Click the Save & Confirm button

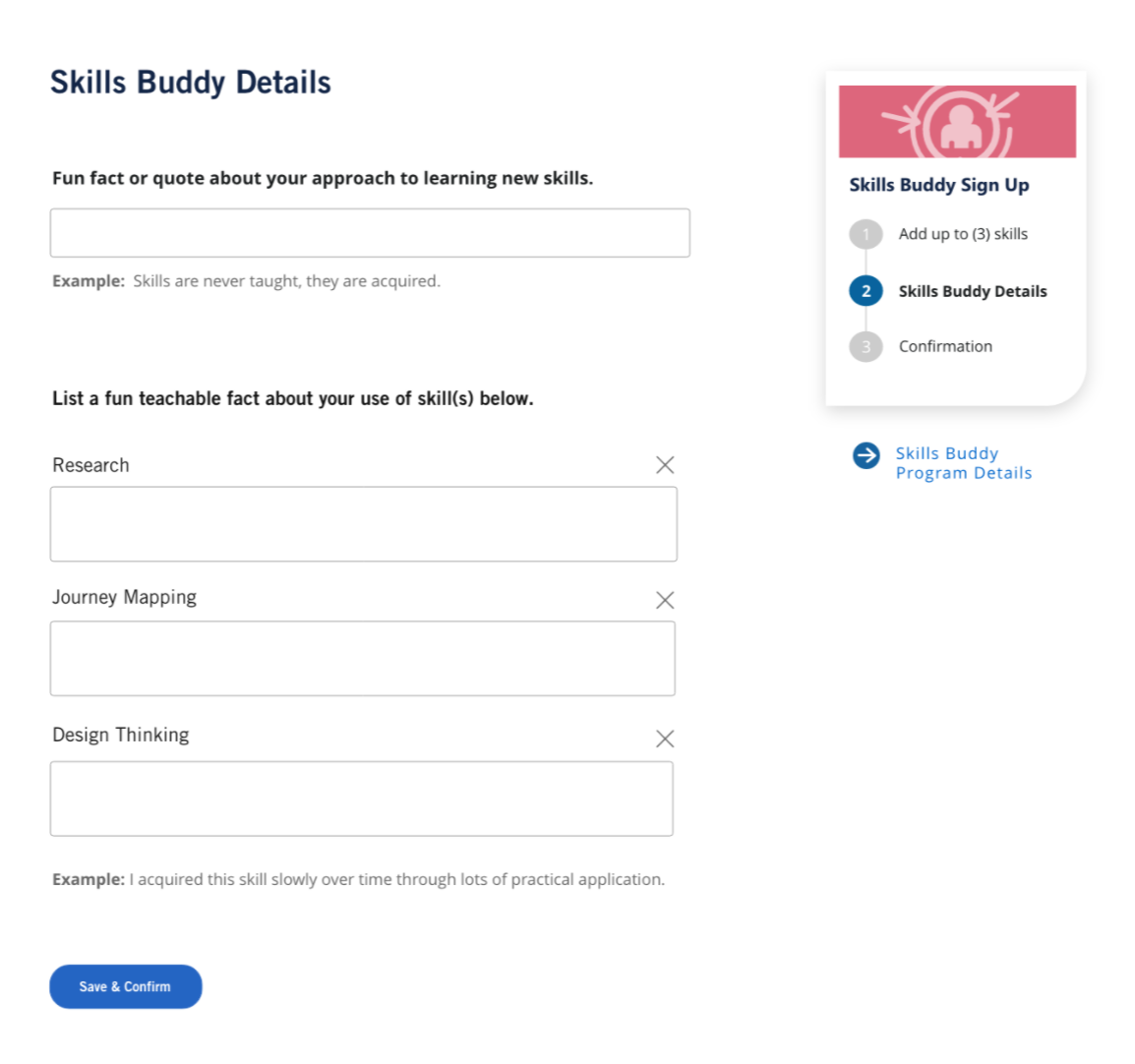[x=126, y=986]
